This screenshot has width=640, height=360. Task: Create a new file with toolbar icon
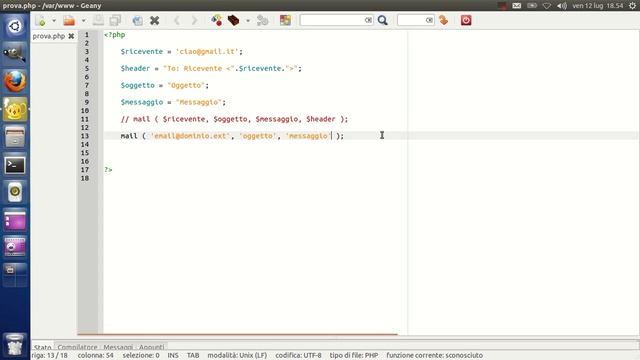[x=40, y=20]
